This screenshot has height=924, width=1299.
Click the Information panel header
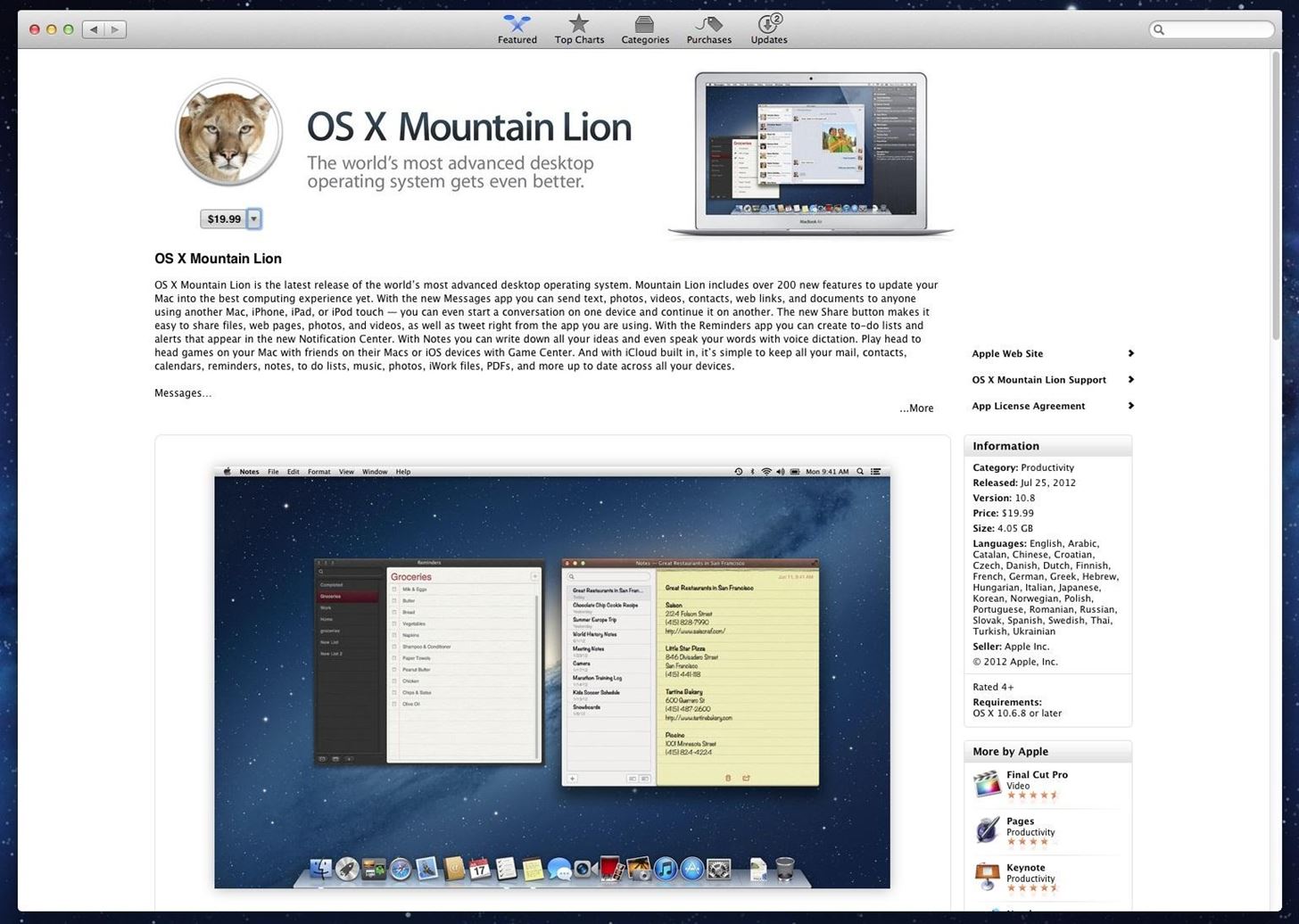1047,446
